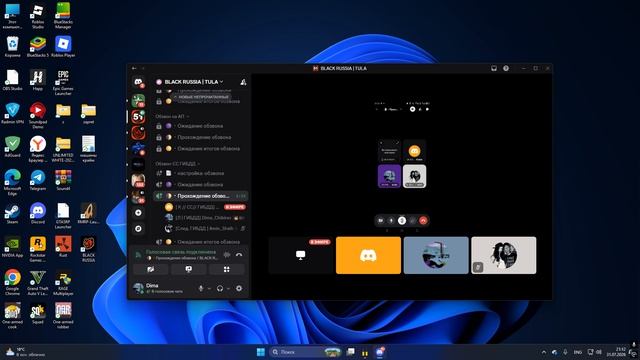Viewport: 640px width, 360px height.
Task: Click 'Голосовая связь подключена' status text
Action: (181, 252)
